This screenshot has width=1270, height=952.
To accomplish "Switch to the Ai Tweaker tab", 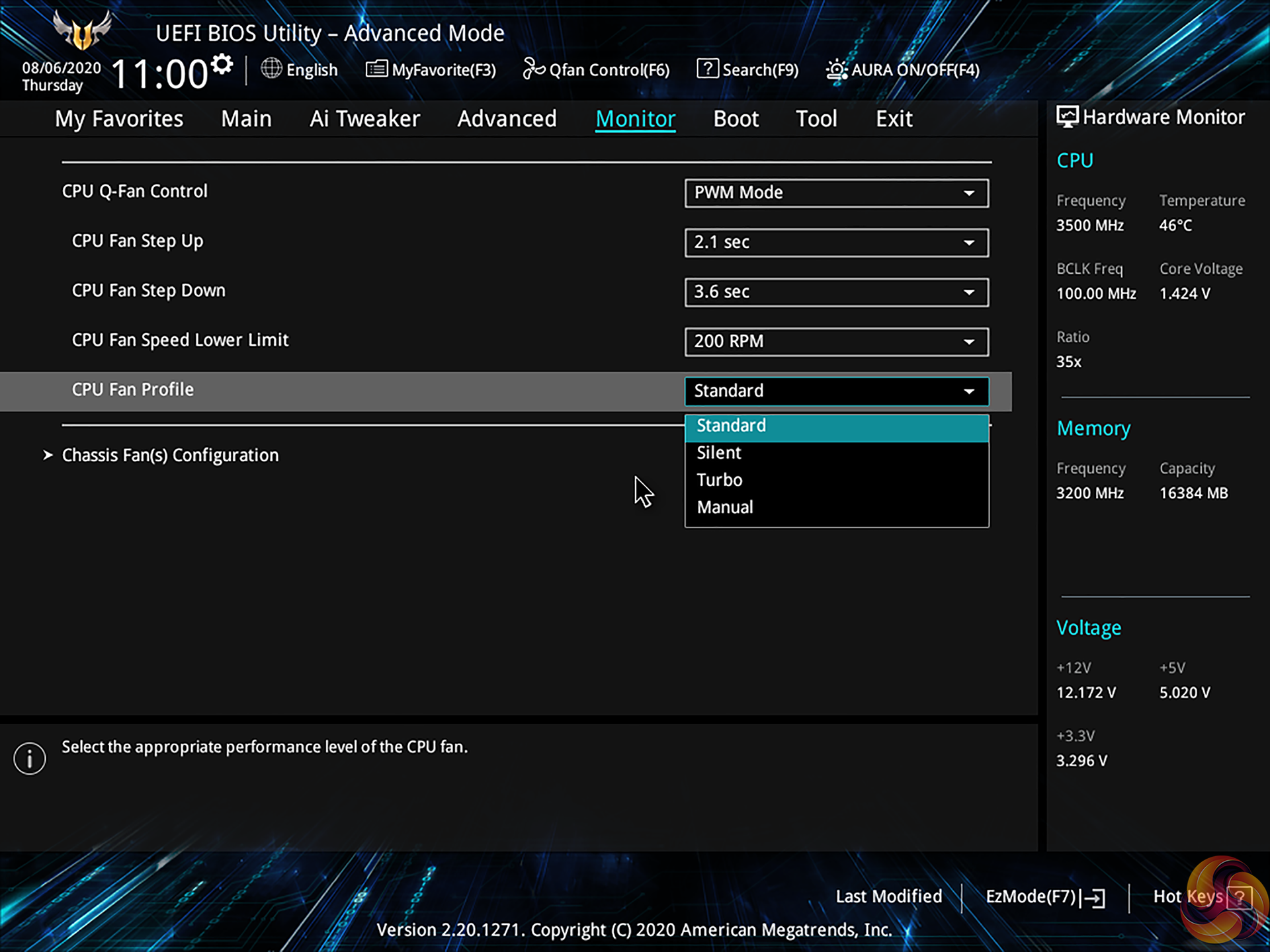I will pos(364,119).
